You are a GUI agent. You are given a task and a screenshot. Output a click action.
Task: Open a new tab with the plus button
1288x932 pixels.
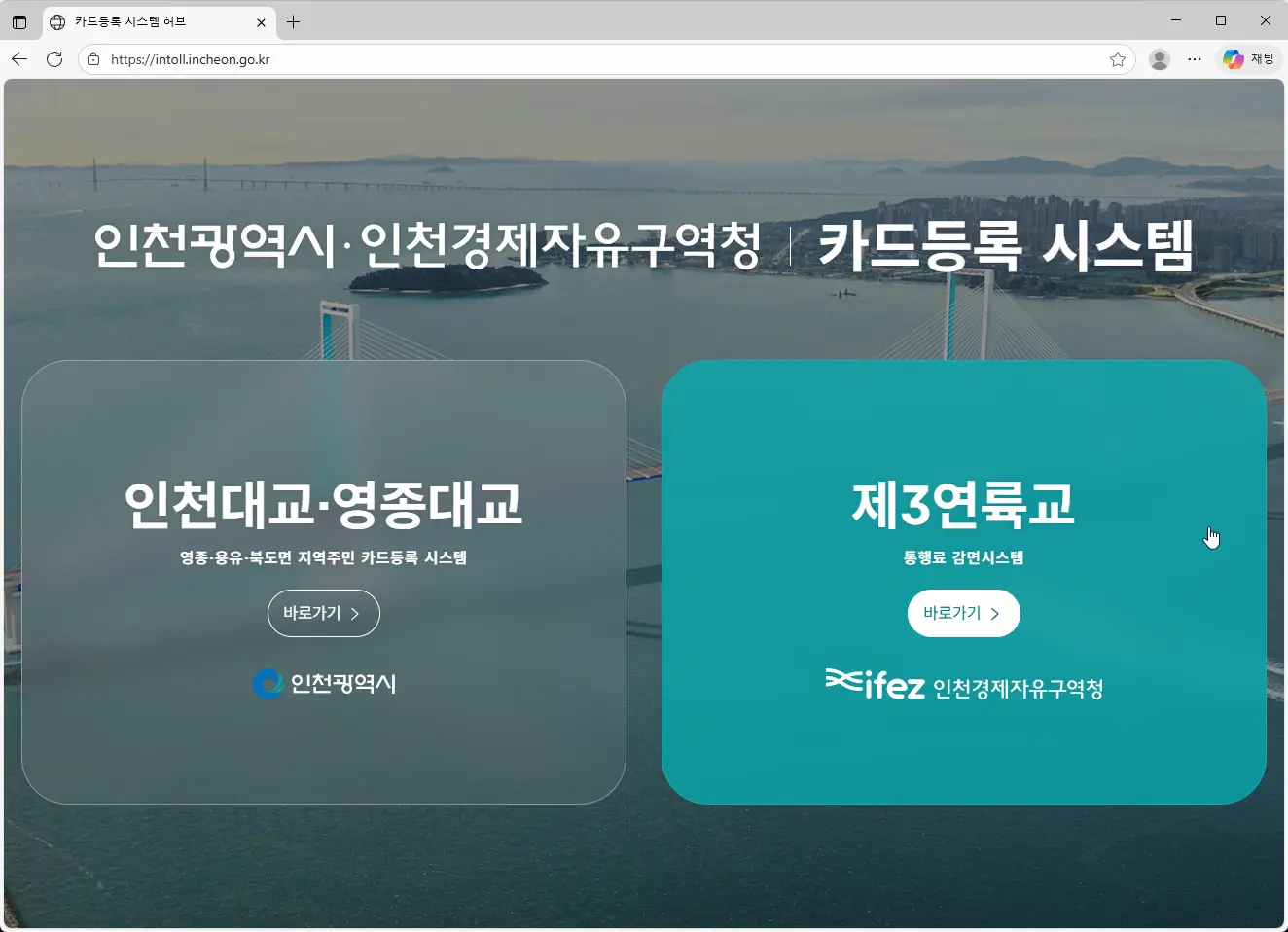tap(293, 20)
